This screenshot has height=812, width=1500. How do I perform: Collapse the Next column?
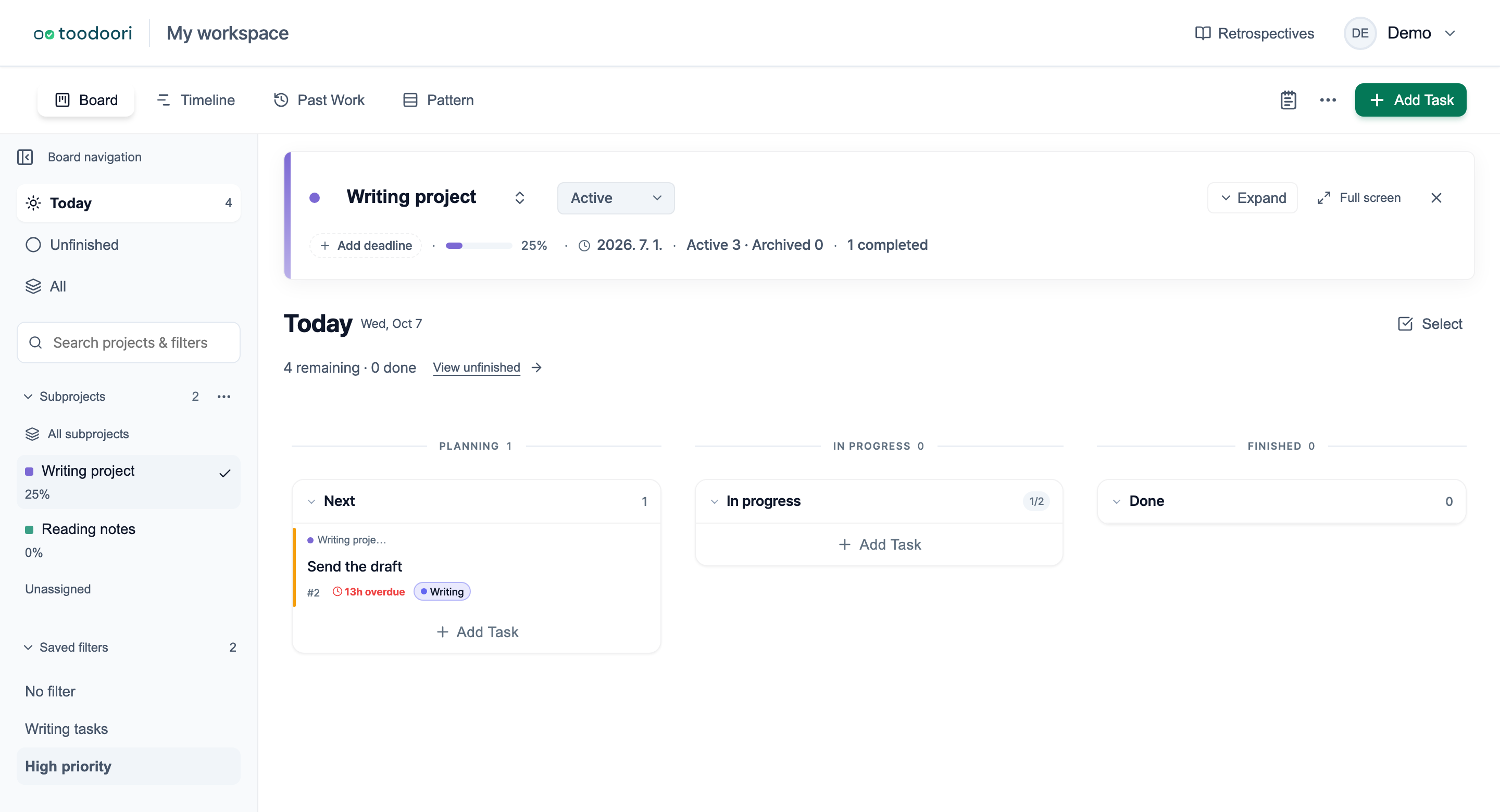311,502
